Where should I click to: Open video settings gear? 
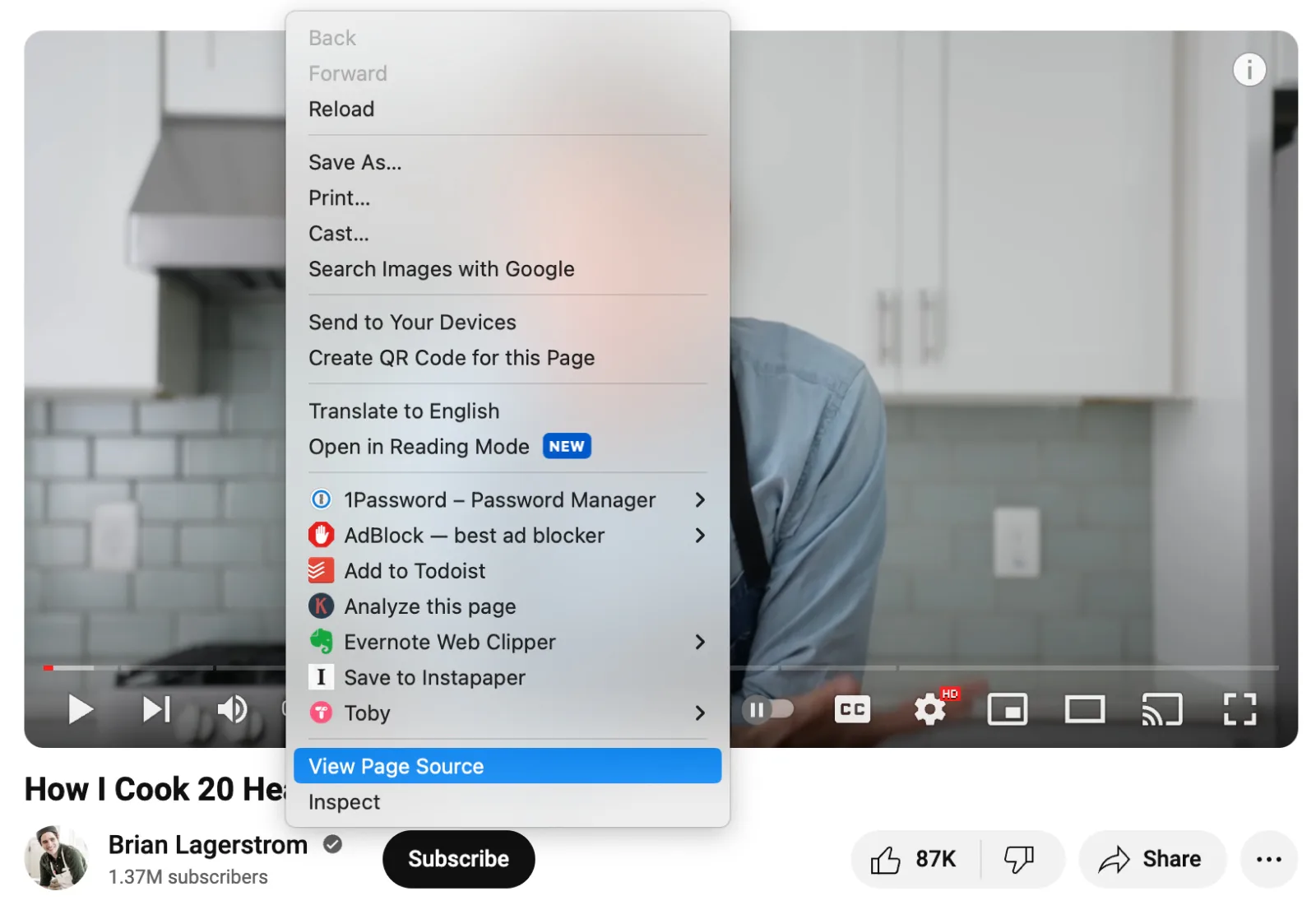(x=930, y=709)
